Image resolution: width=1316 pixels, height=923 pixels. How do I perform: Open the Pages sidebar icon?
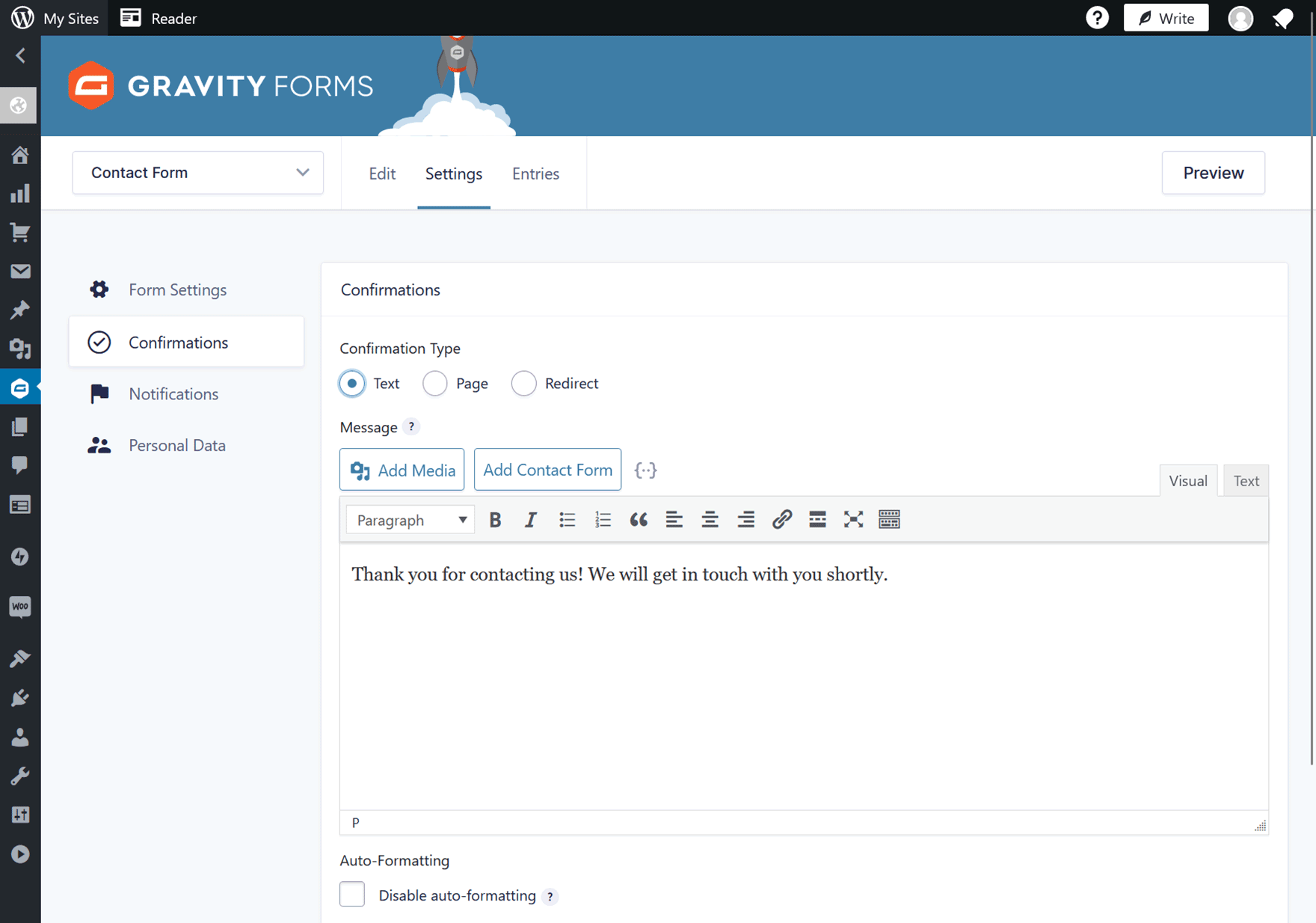pyautogui.click(x=20, y=426)
